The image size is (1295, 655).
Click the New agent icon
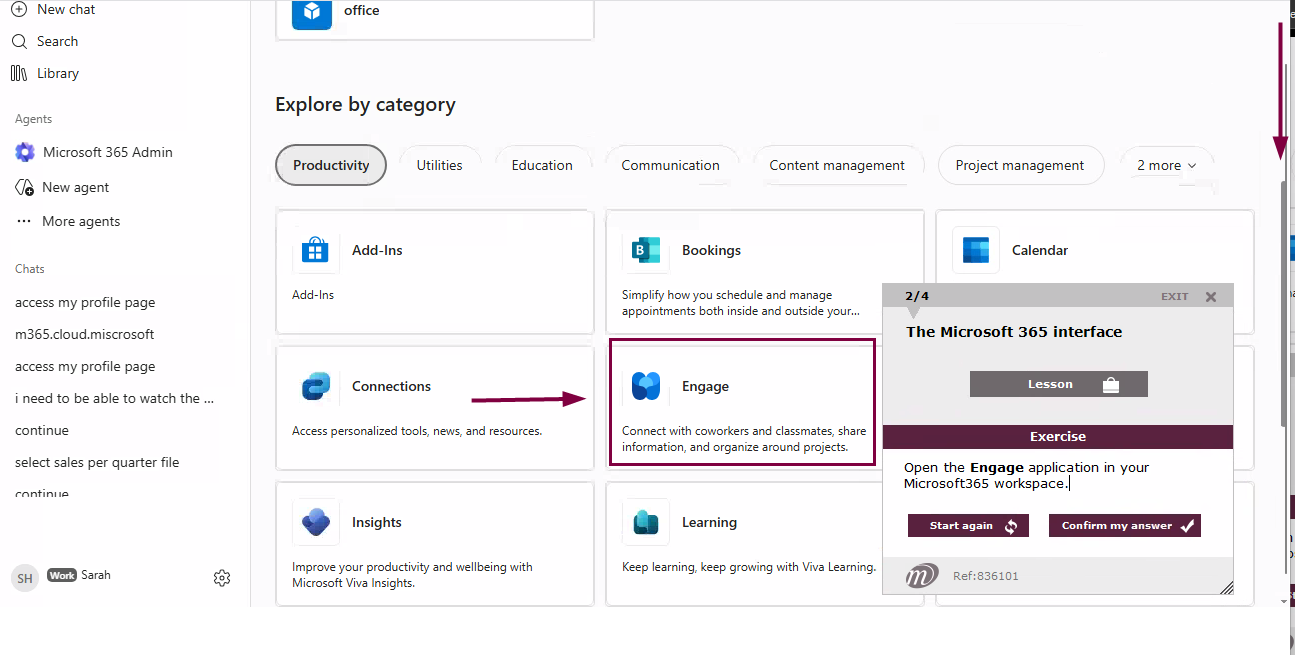click(24, 187)
